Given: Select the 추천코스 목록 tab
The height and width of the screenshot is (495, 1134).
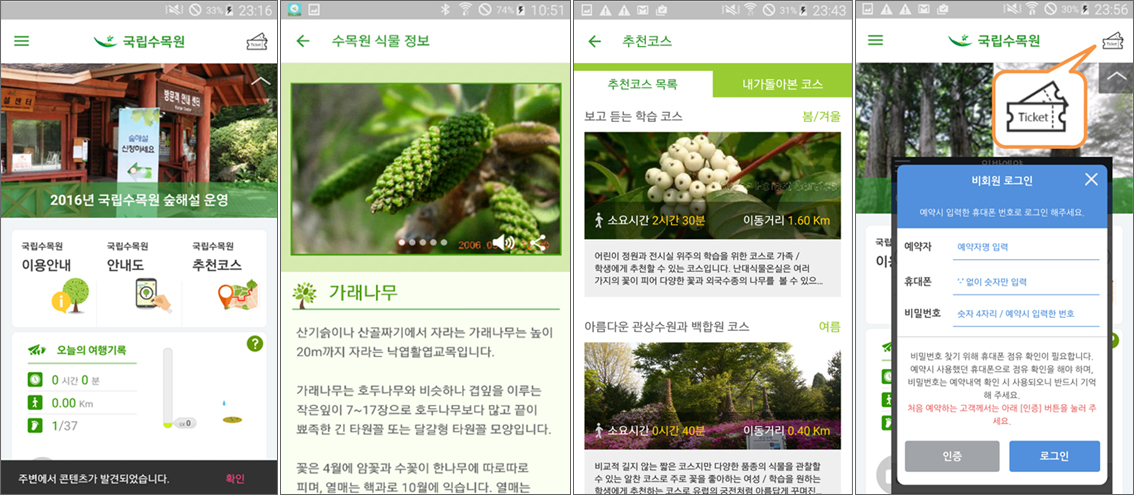Looking at the screenshot, I should click(x=643, y=84).
